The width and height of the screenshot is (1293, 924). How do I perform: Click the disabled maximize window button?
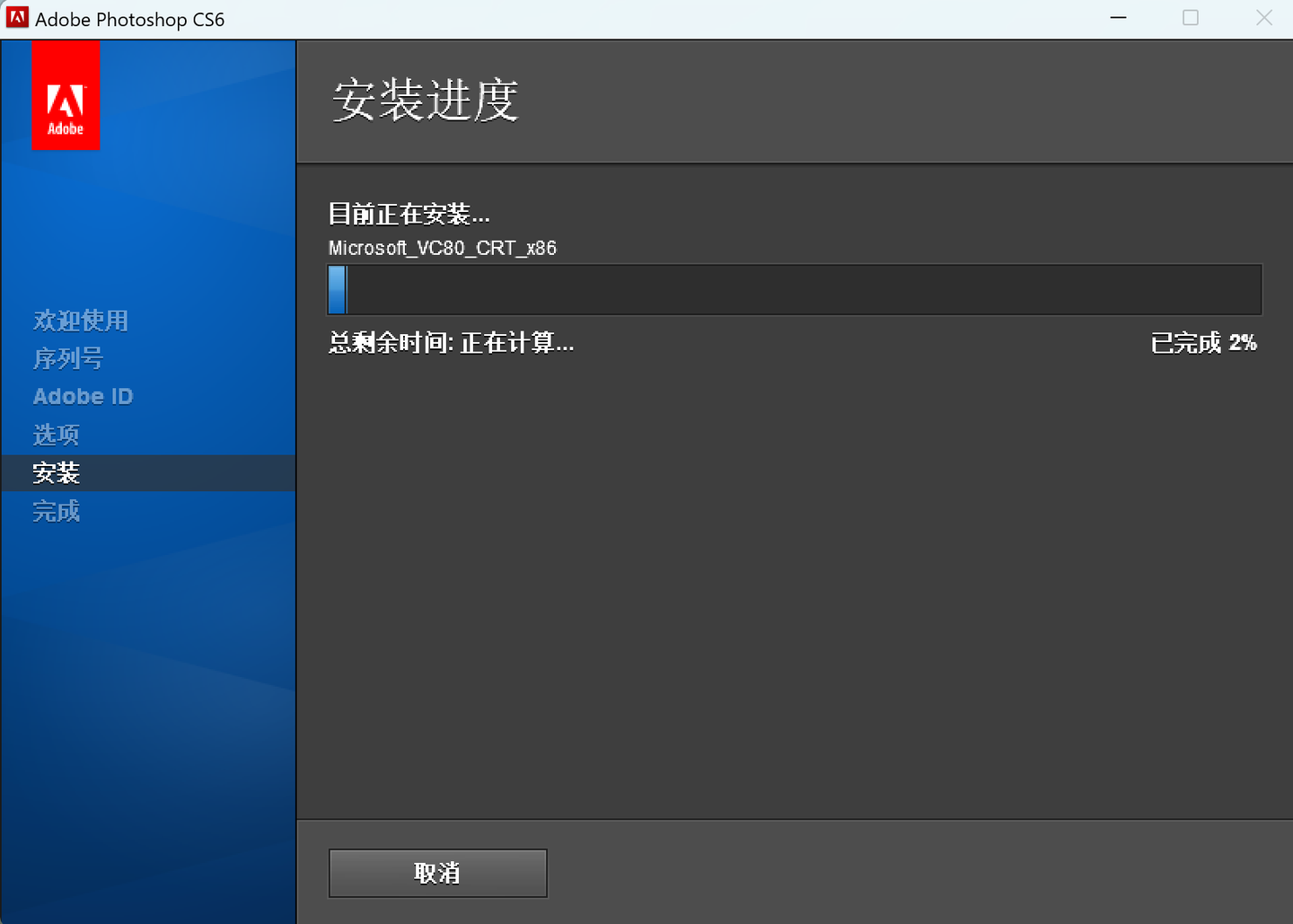(1191, 18)
